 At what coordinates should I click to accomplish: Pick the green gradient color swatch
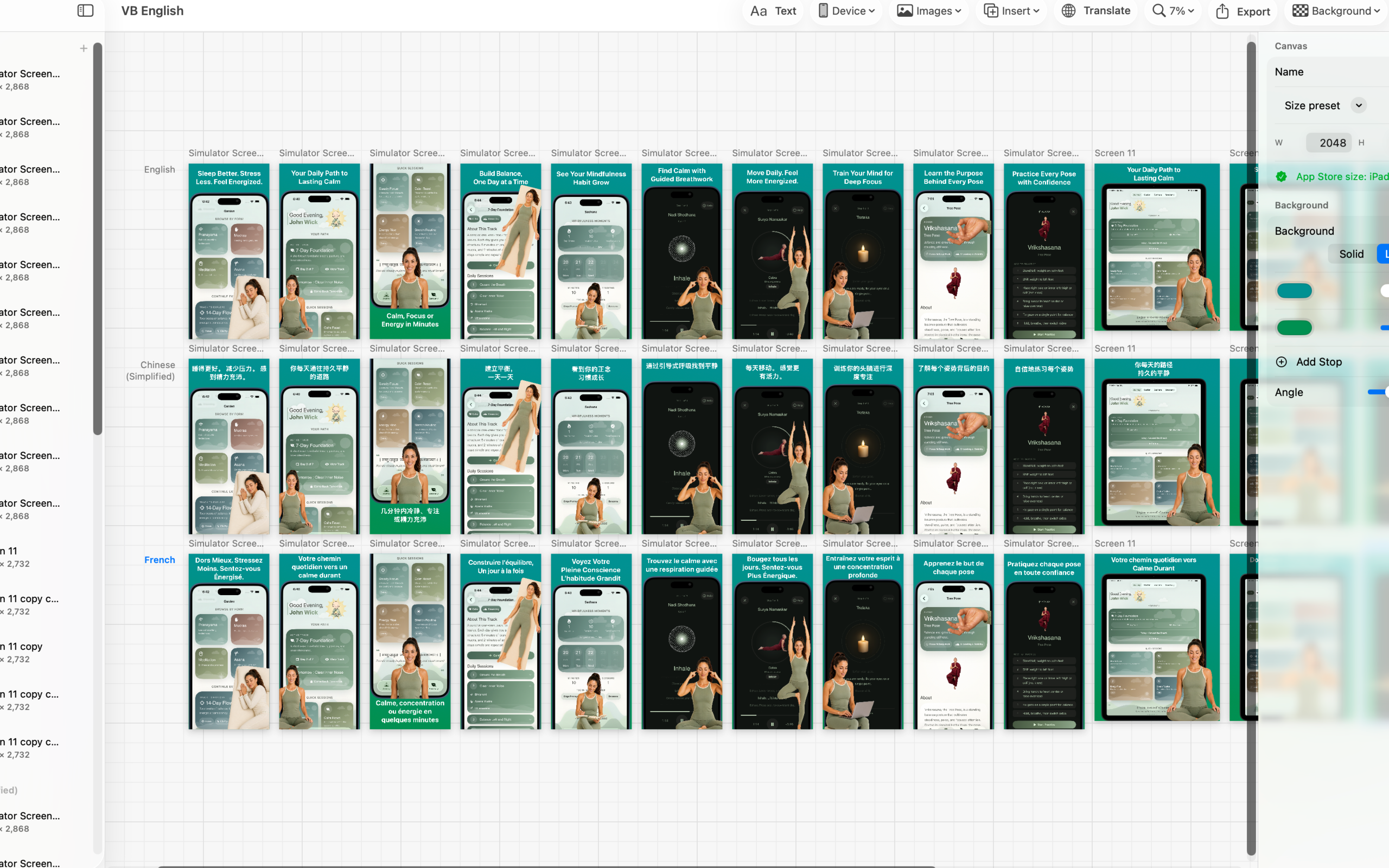coord(1294,328)
